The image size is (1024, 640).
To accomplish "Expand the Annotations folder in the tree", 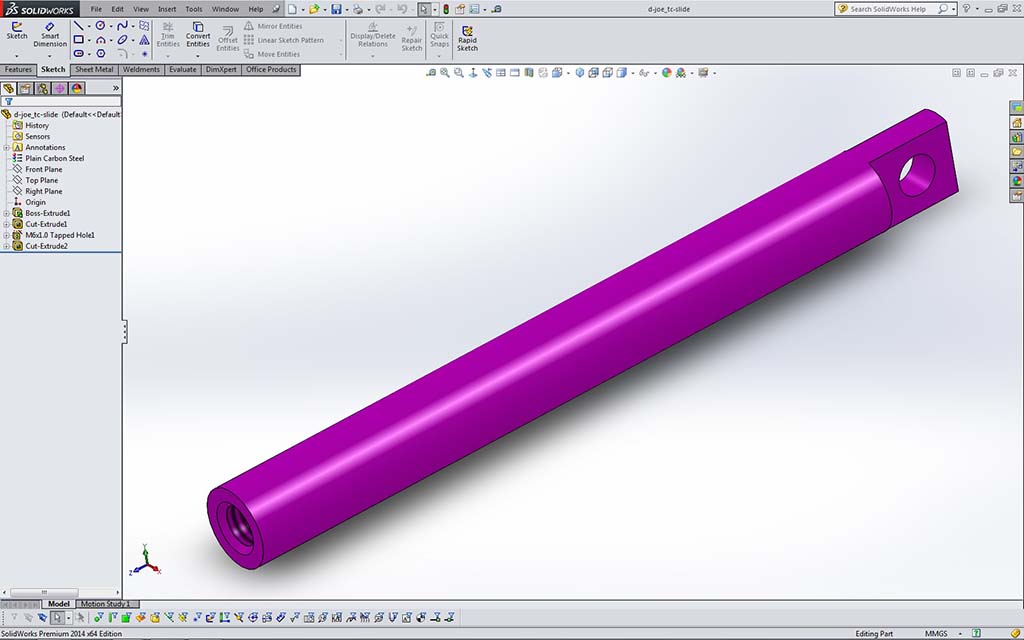I will 6,147.
